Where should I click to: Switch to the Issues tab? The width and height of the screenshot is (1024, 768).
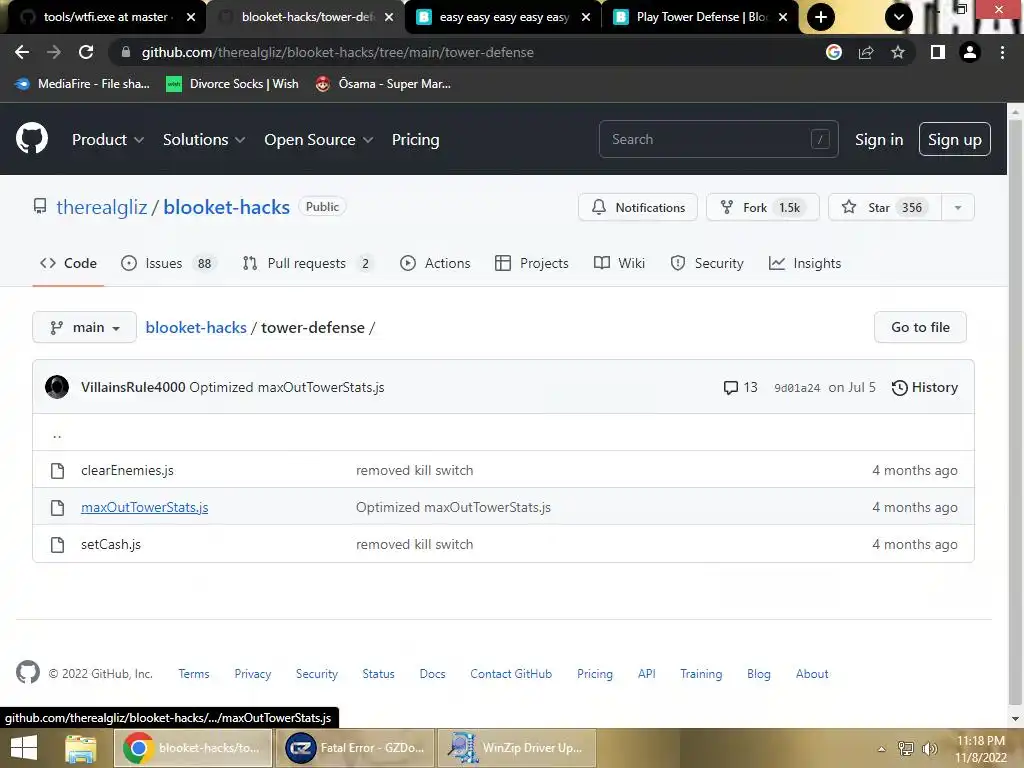[x=168, y=263]
